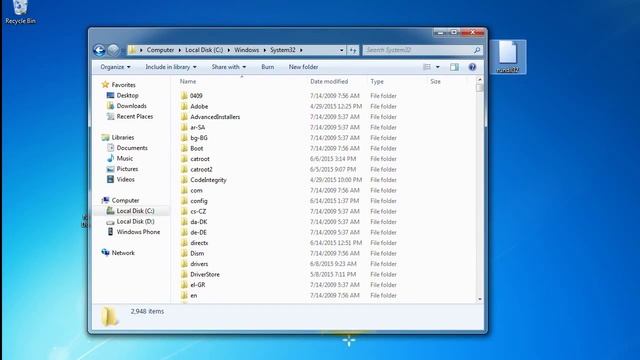Expand arrow after System32 in path

[301, 50]
